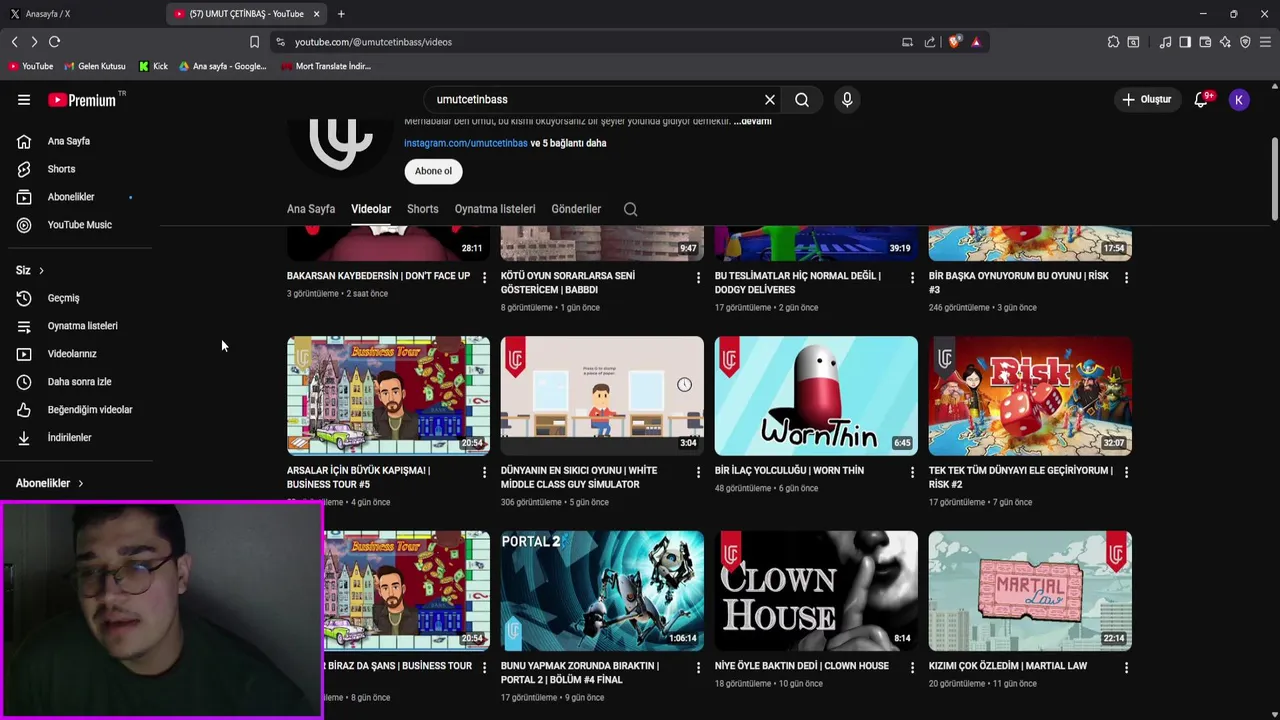This screenshot has height=720, width=1280.
Task: Expand channel description with ...devamı
Action: coord(752,121)
